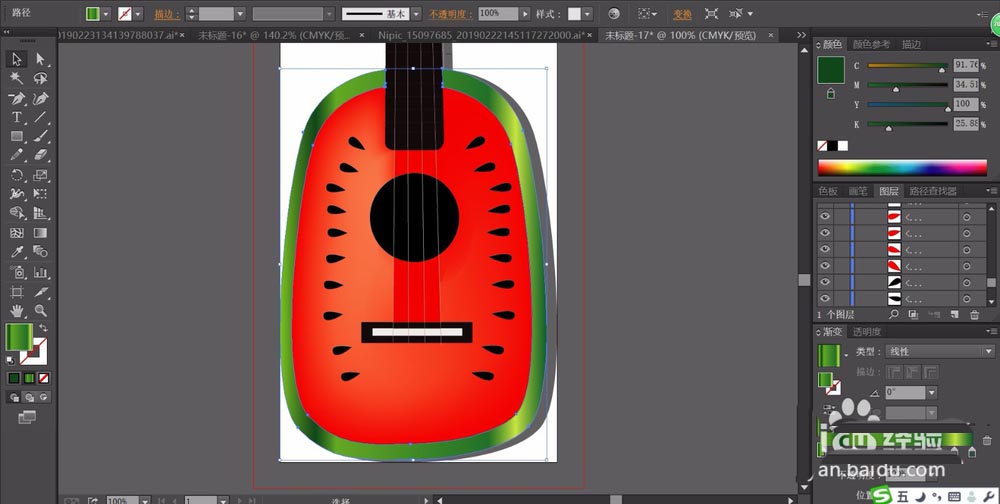Open the 路径查找器 pathfinder tab

pos(933,191)
